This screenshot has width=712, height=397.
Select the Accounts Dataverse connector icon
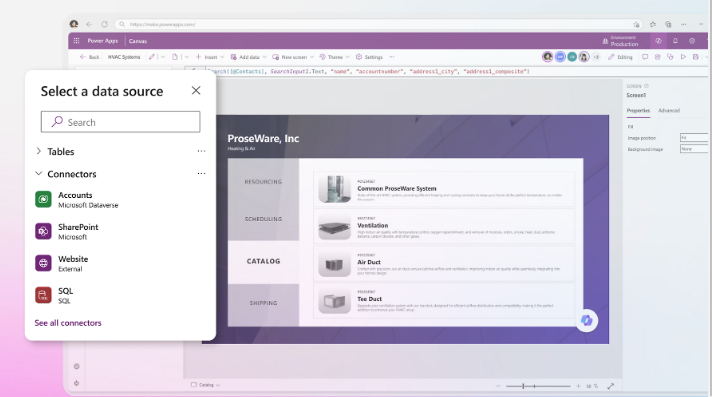[x=43, y=199]
